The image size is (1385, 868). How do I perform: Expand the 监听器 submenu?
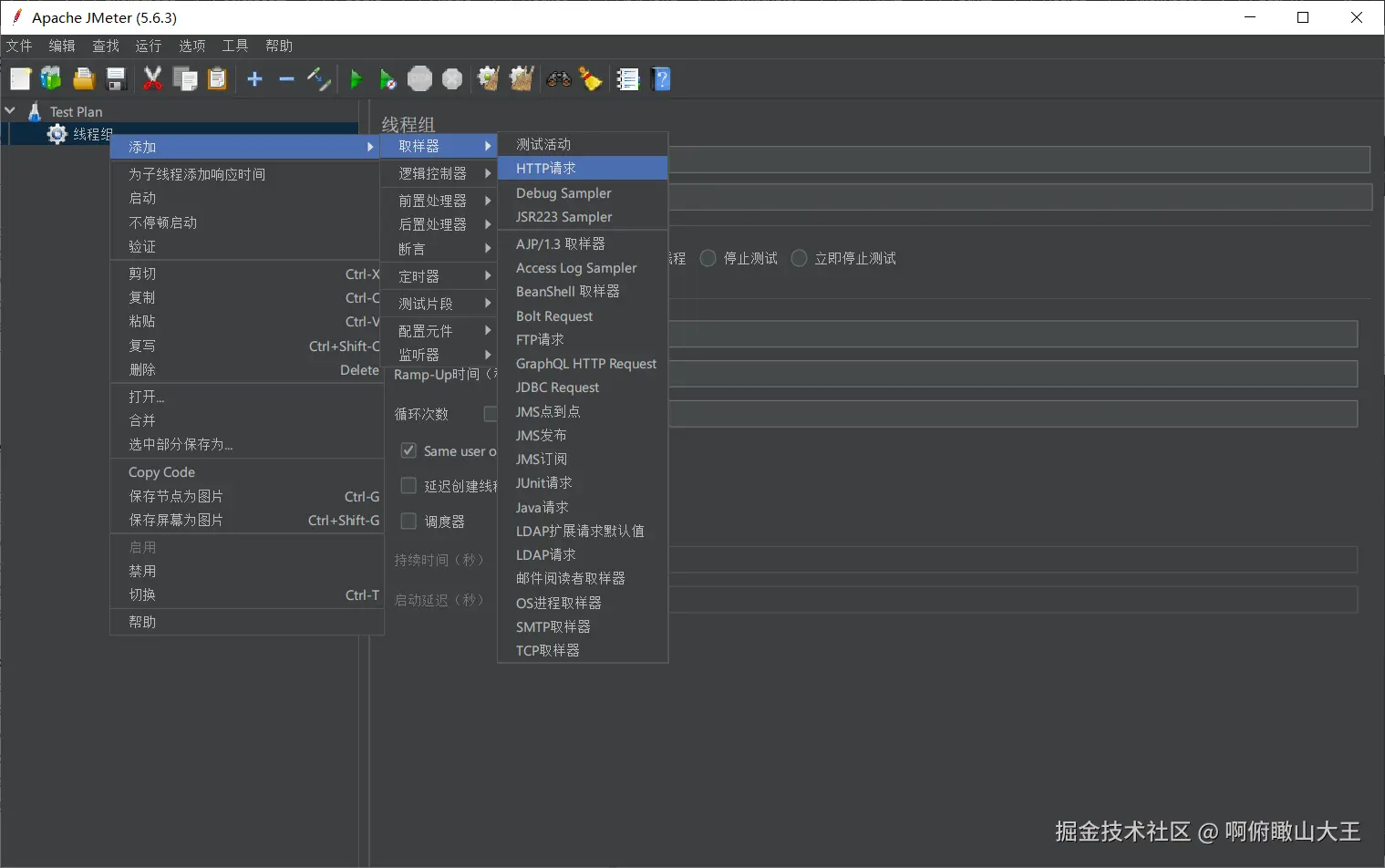[439, 355]
